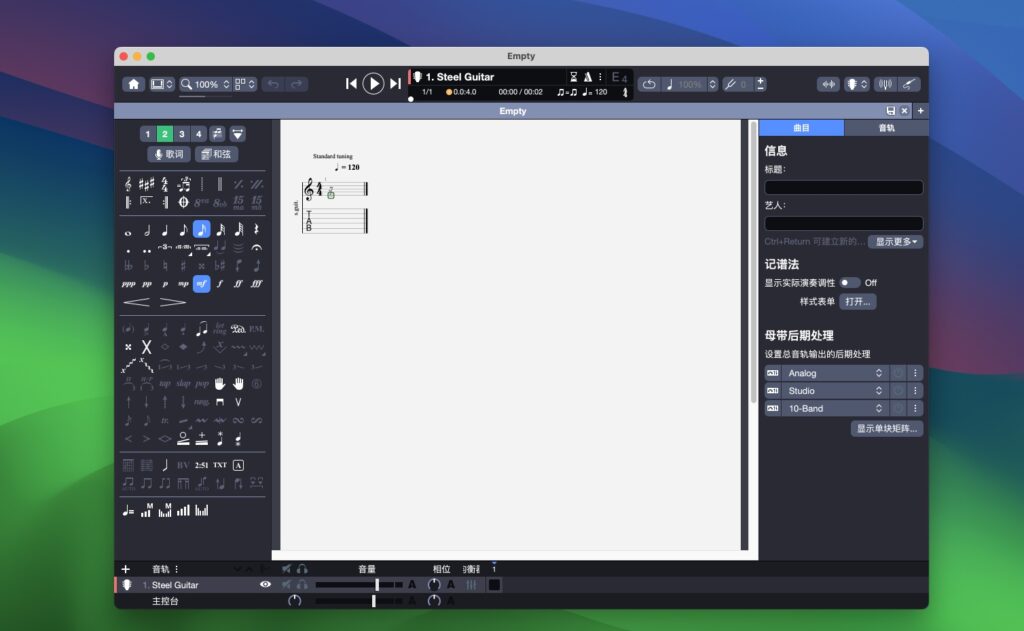
Task: Select the fermata symbol
Action: tap(258, 248)
